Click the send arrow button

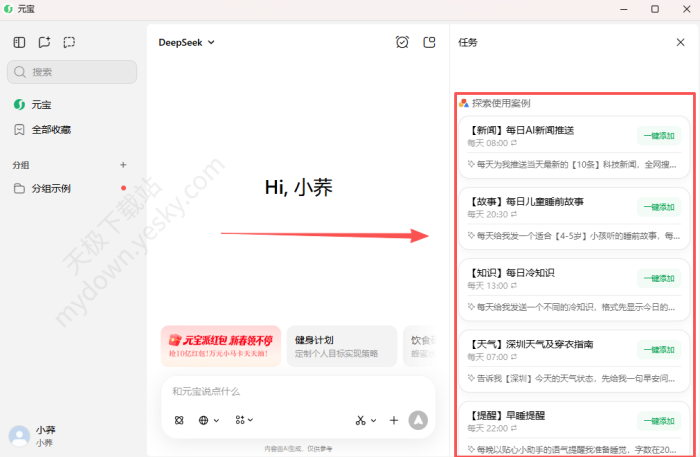coord(418,420)
